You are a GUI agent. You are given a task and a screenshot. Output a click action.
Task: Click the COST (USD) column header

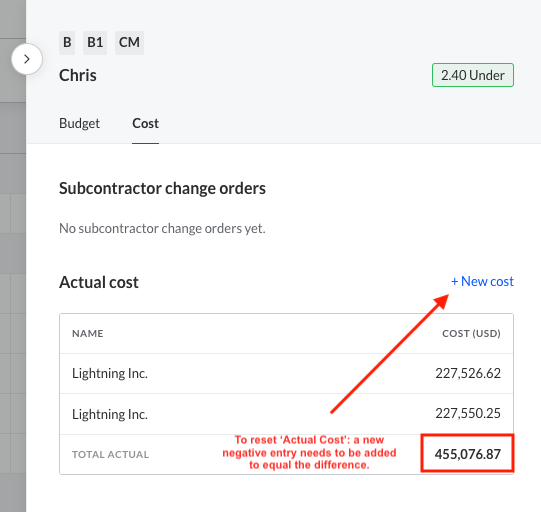(471, 334)
